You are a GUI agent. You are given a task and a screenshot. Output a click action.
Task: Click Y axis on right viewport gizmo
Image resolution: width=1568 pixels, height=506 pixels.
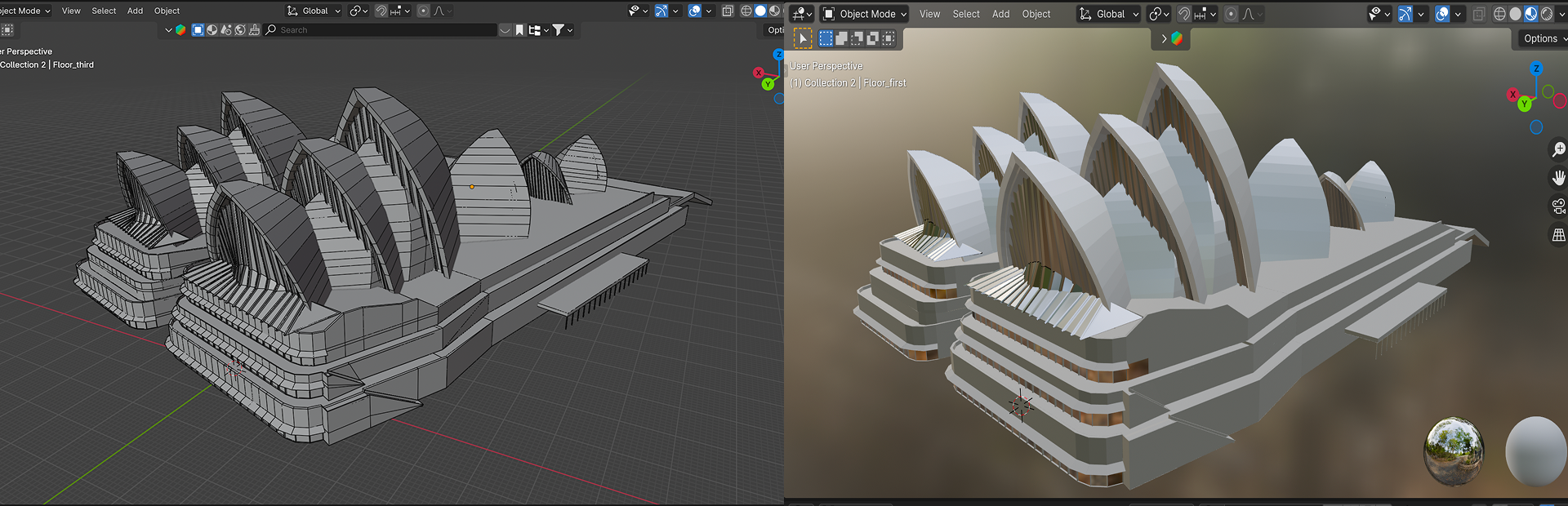1524,104
